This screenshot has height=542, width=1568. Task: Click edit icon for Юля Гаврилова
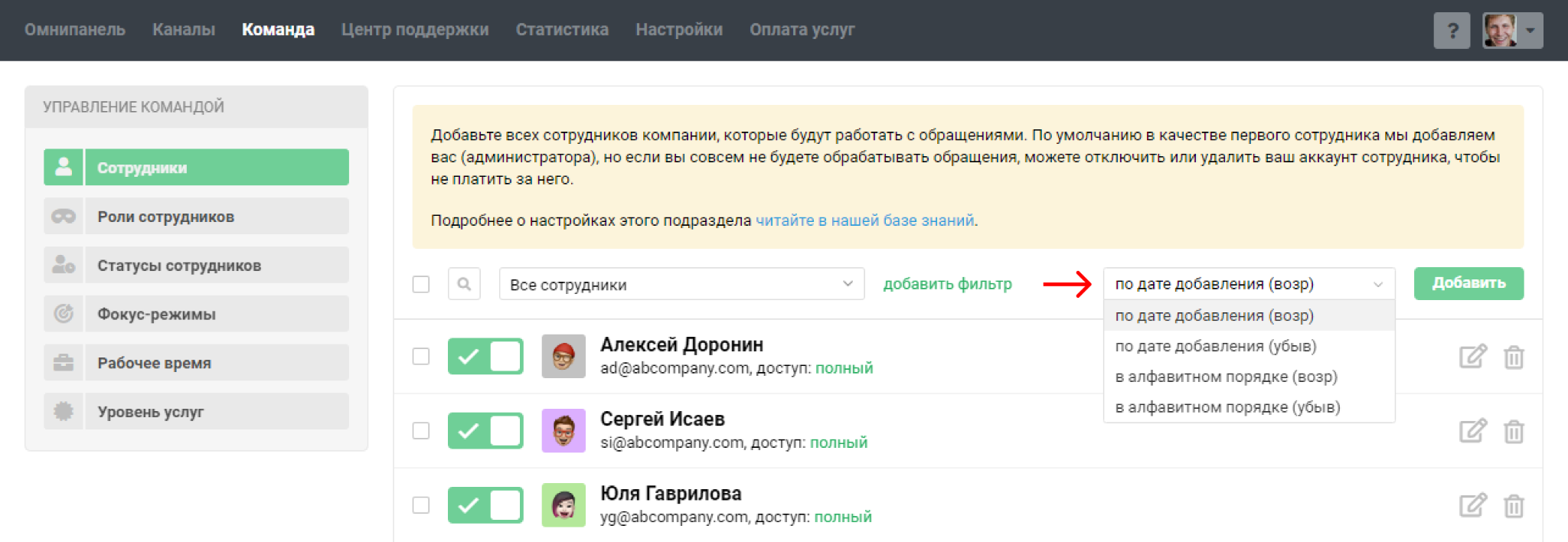[x=1472, y=505]
